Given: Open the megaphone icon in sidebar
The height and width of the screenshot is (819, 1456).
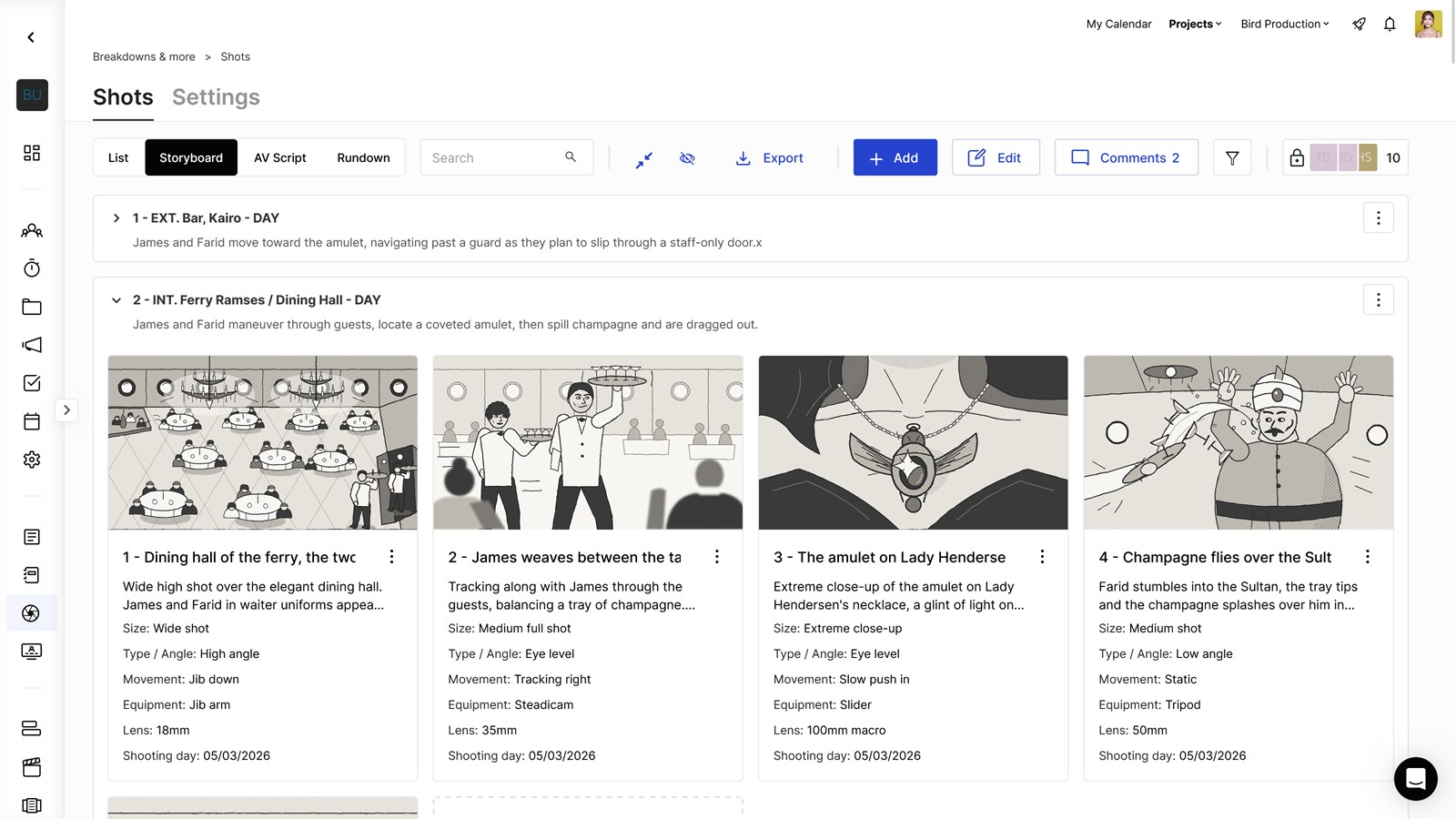Looking at the screenshot, I should pos(32,345).
